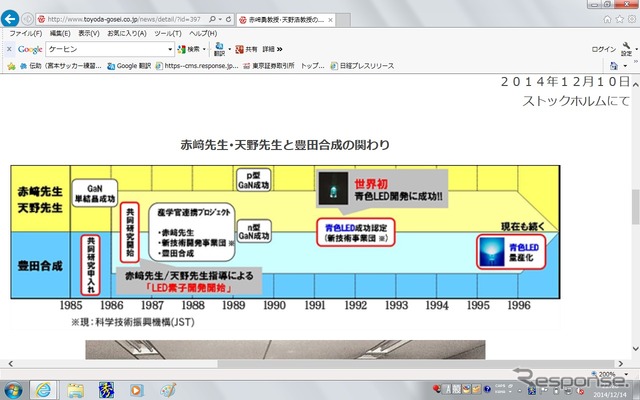Click the greyed-out forward navigation button
Viewport: 640px width, 400px height.
click(27, 19)
